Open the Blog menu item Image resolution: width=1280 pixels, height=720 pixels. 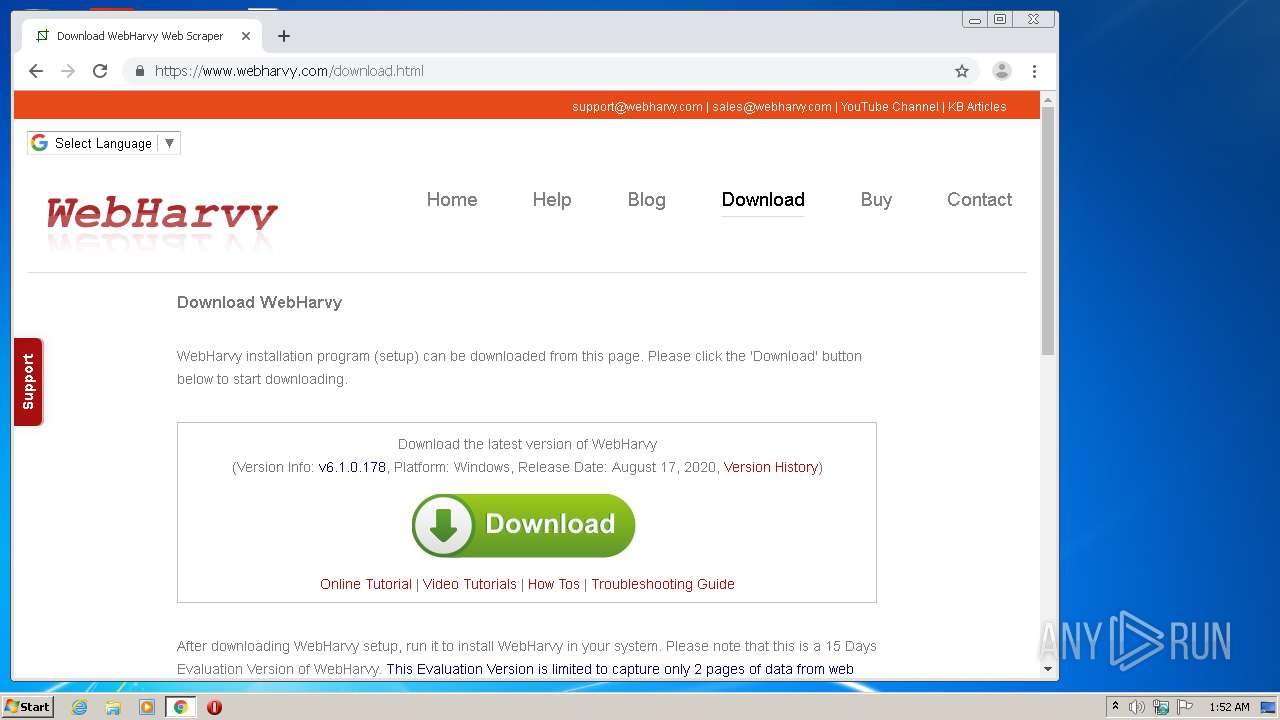[x=646, y=199]
